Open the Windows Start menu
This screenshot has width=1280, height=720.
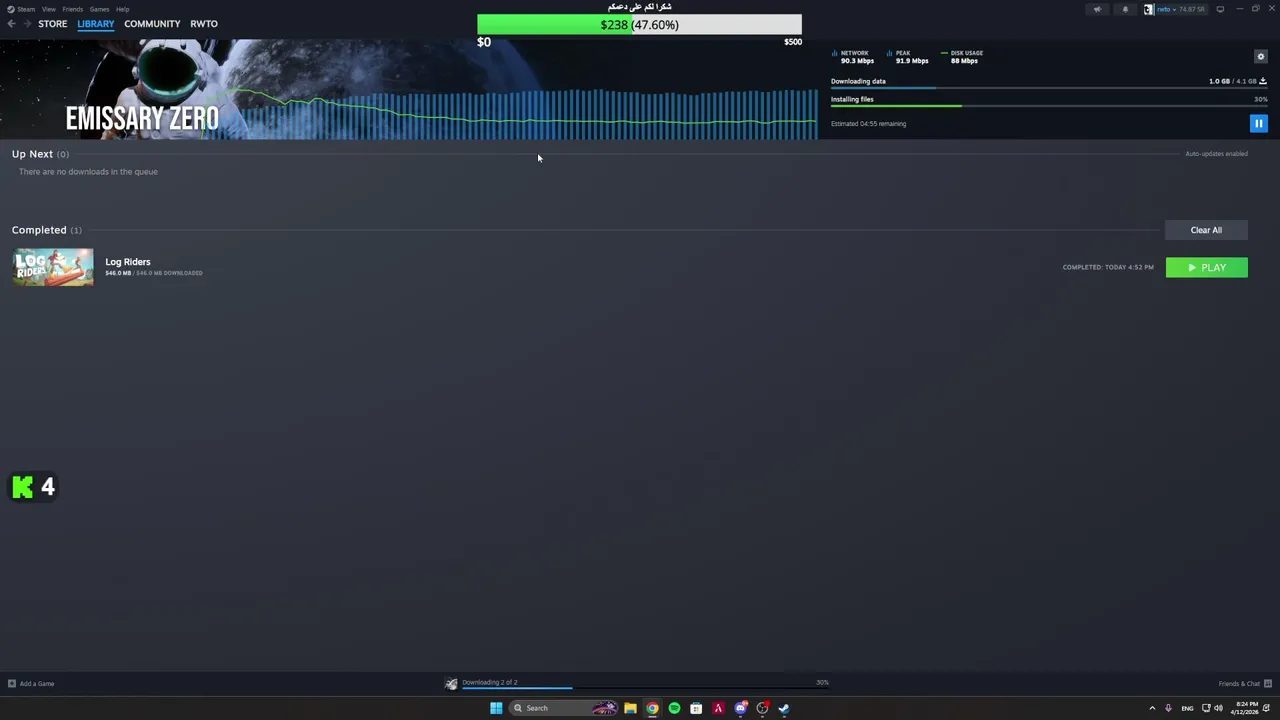(x=496, y=708)
